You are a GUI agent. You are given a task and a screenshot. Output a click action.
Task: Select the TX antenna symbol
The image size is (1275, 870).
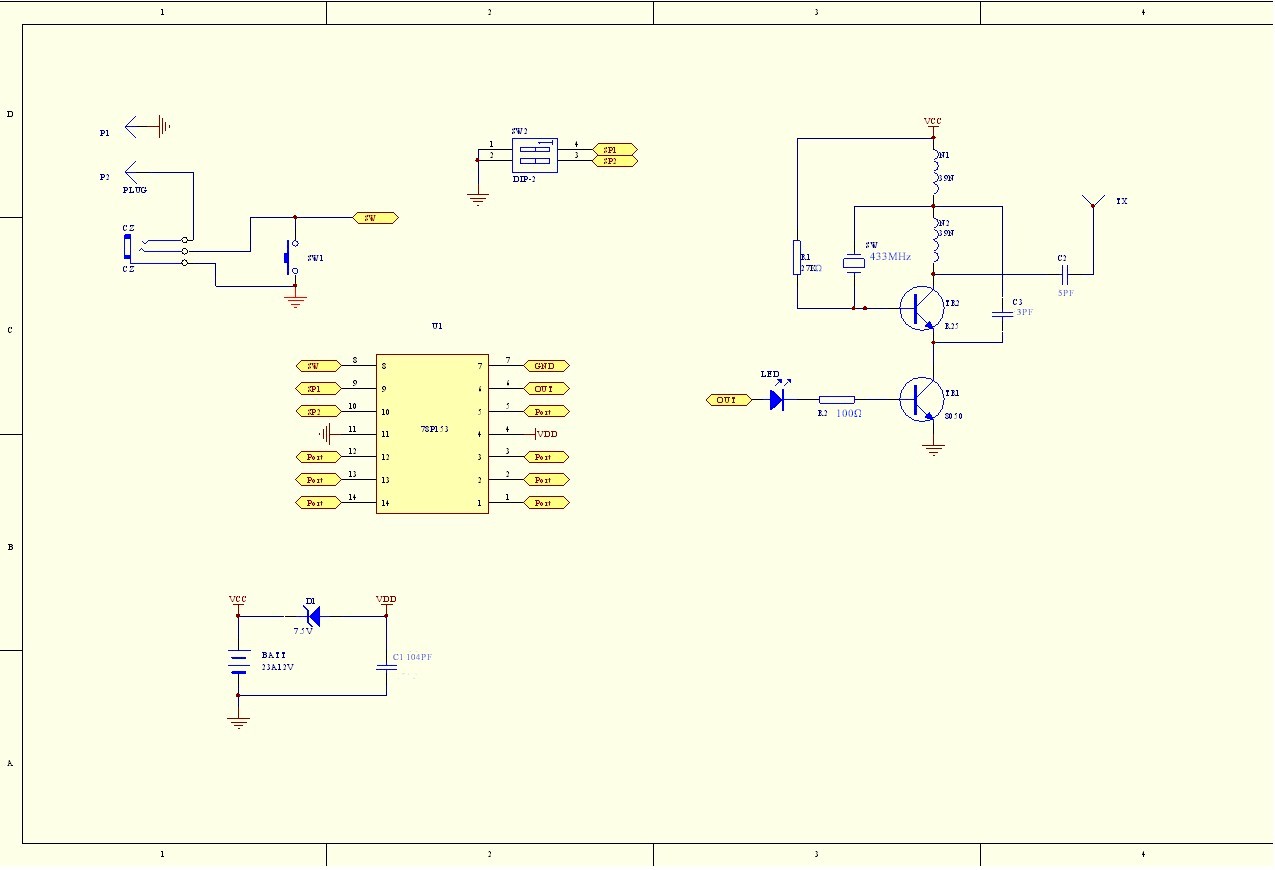pyautogui.click(x=1093, y=202)
